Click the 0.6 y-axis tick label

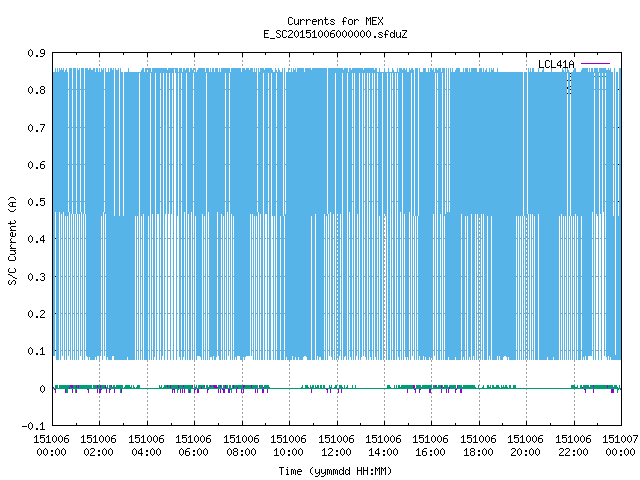[36, 165]
